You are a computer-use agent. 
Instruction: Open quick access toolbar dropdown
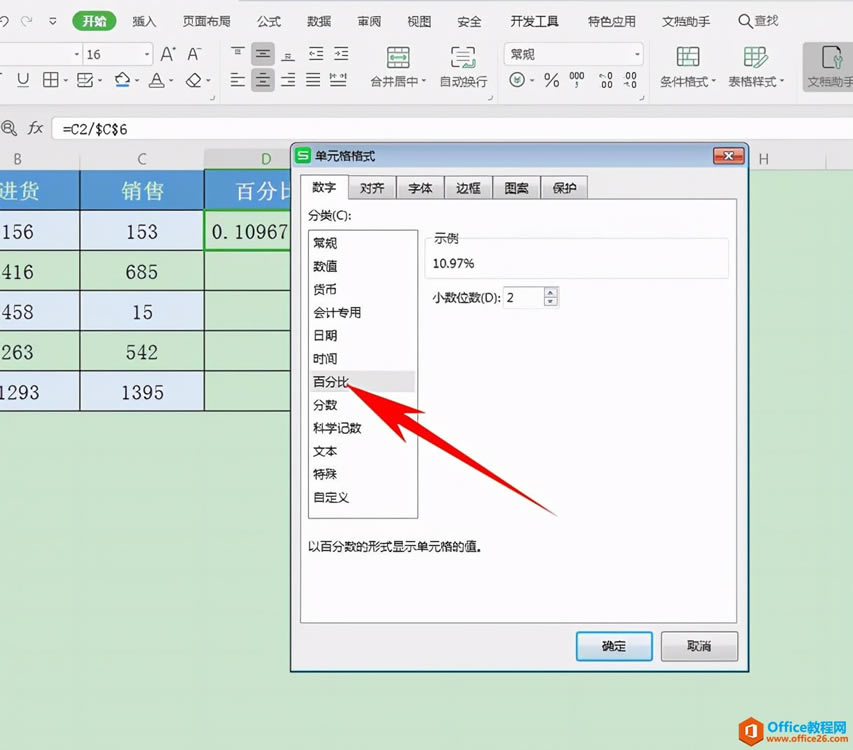[x=53, y=21]
